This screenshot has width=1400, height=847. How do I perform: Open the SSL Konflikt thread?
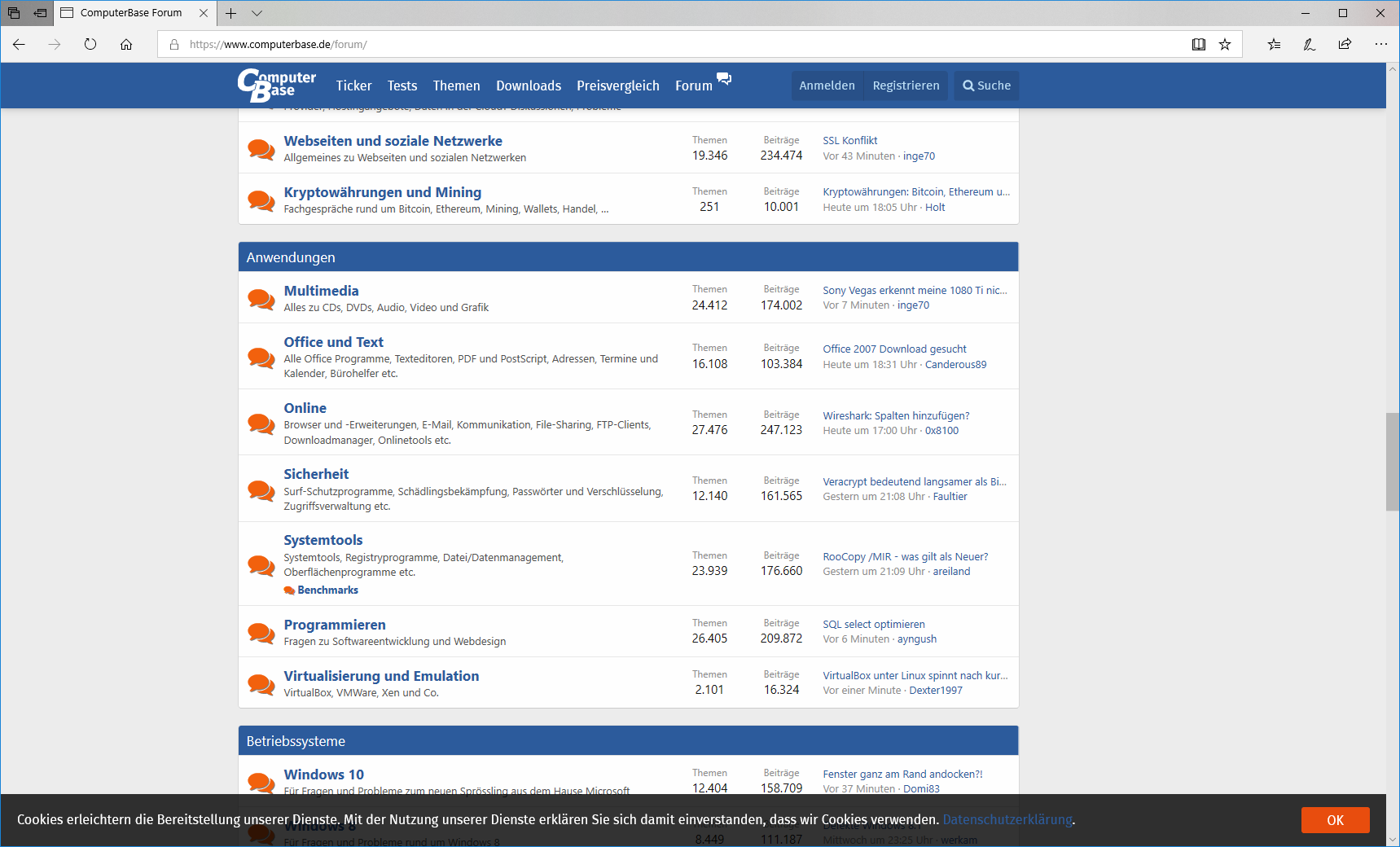(849, 141)
